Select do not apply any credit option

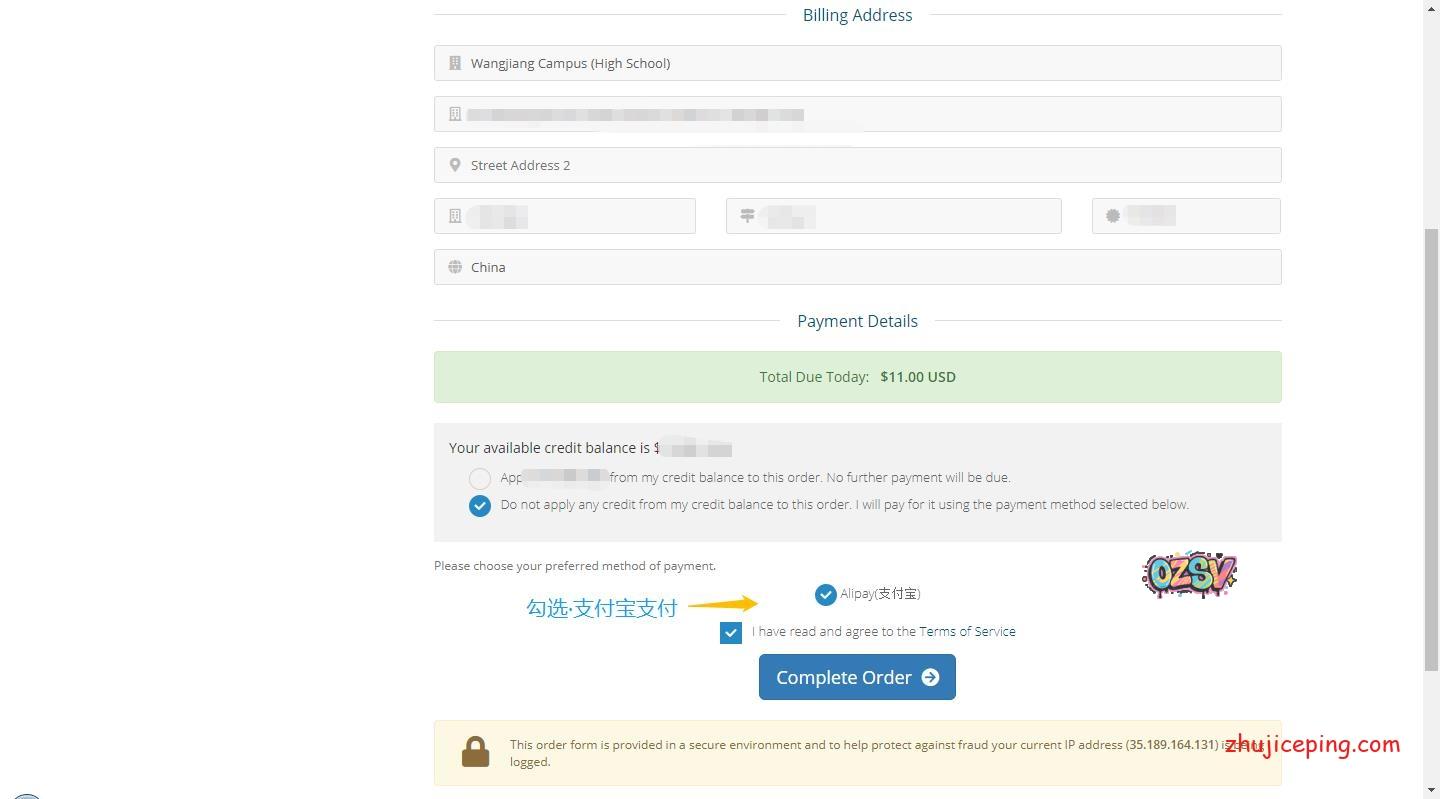pos(480,505)
